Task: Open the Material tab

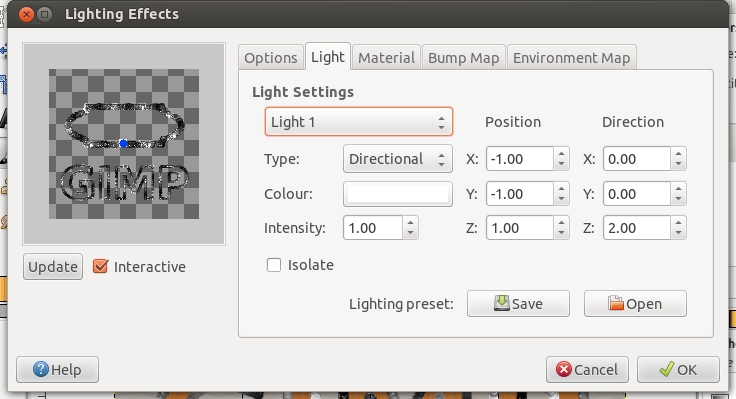Action: coord(386,58)
